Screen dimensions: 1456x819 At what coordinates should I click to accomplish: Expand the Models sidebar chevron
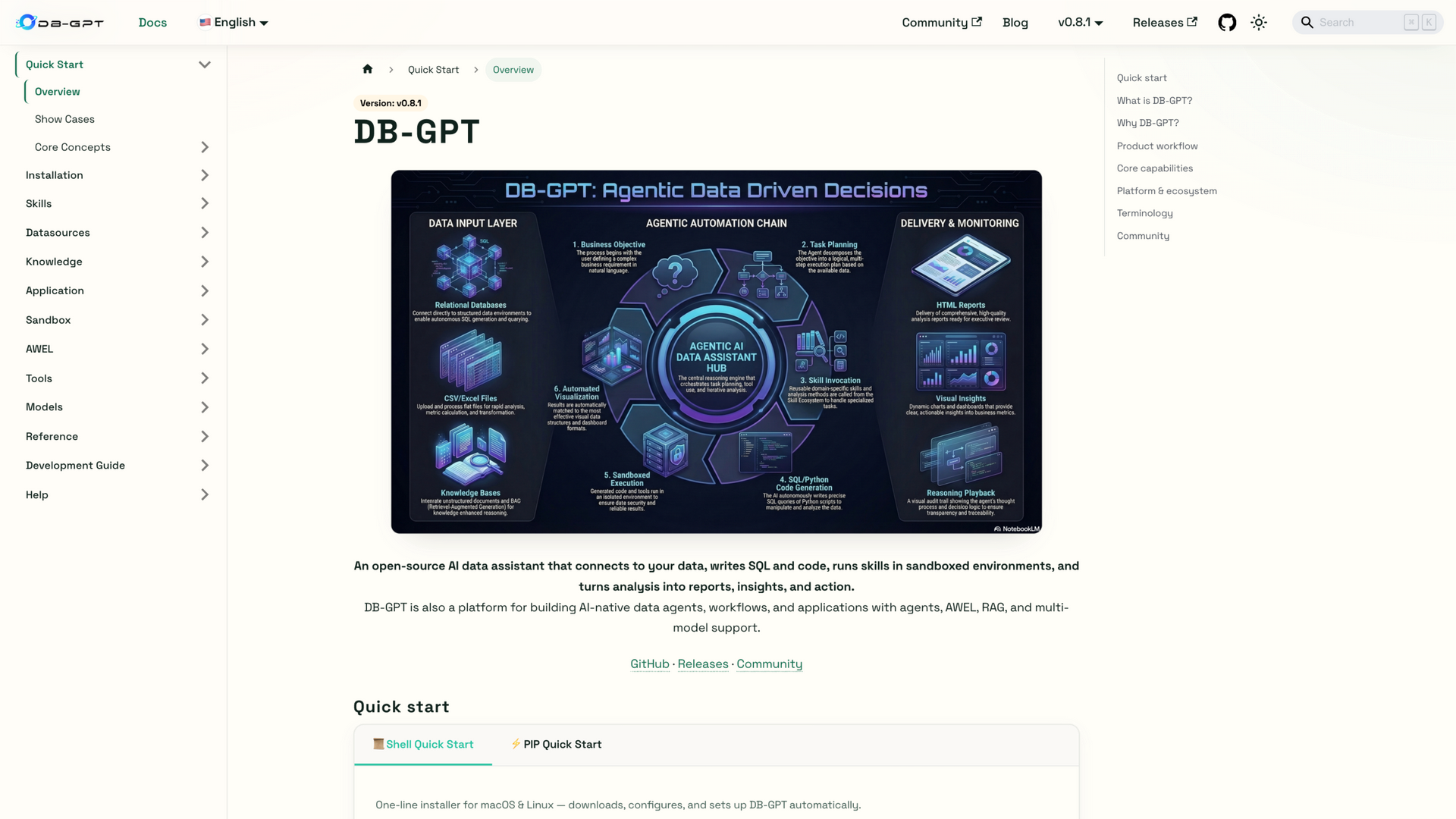coord(205,407)
